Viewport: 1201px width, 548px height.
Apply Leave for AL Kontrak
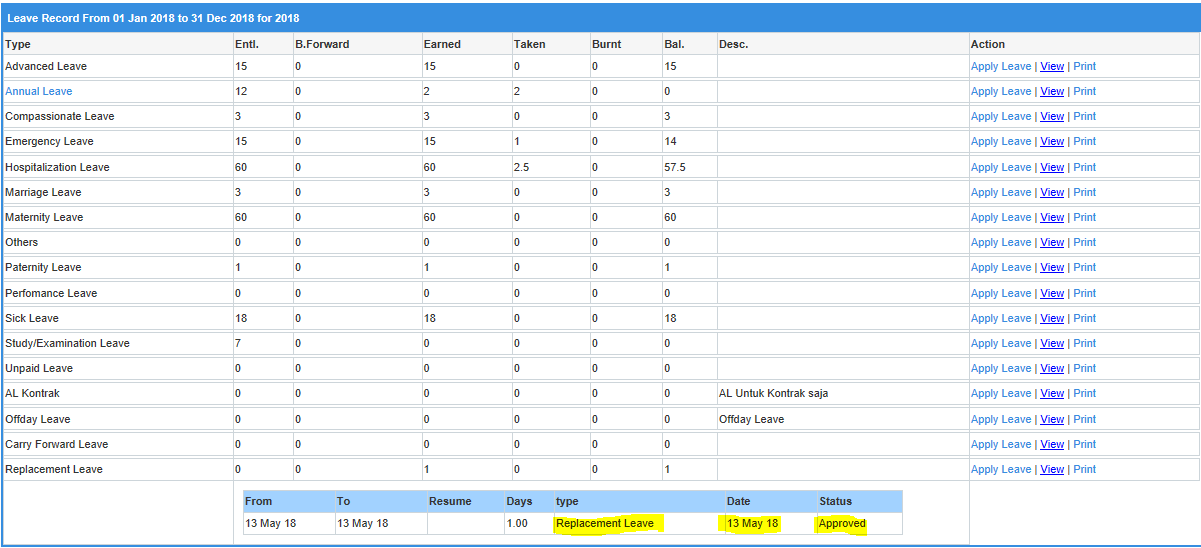coord(1001,393)
